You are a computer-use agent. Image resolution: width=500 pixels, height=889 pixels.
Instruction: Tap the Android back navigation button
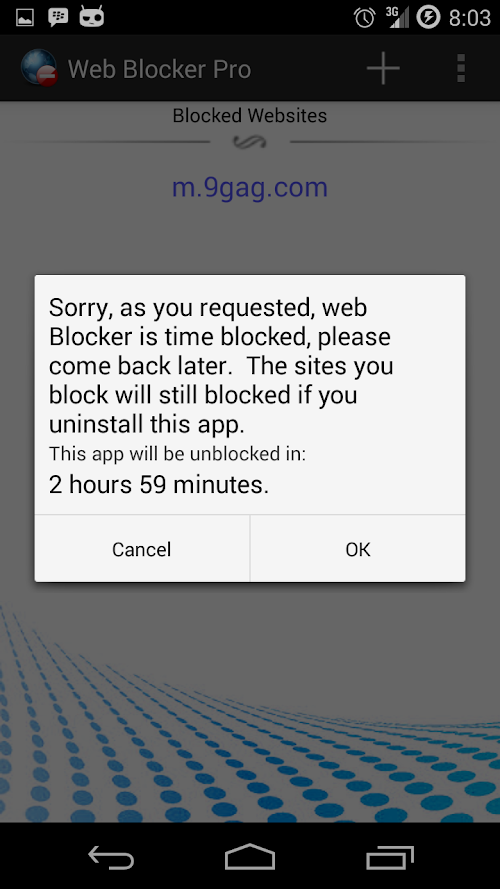111,856
